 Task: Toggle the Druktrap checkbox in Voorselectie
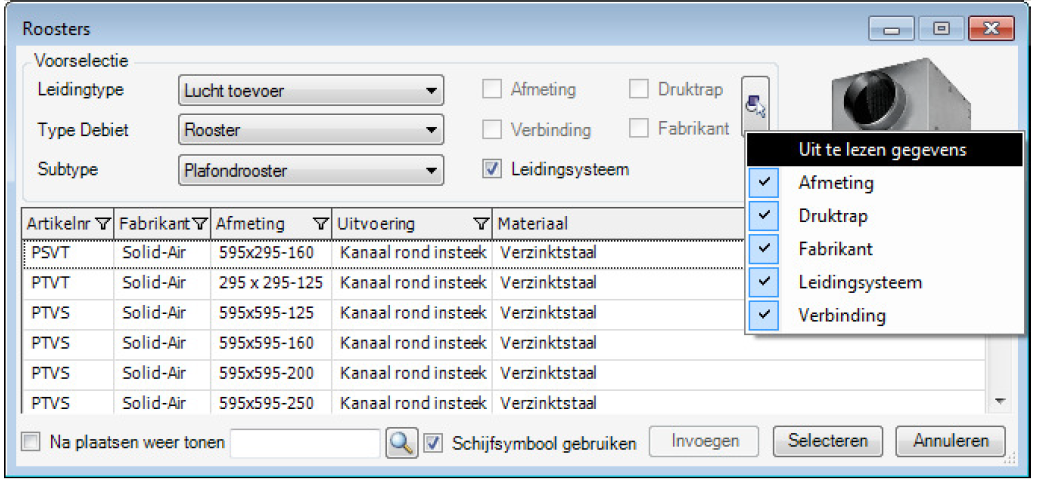(x=638, y=89)
